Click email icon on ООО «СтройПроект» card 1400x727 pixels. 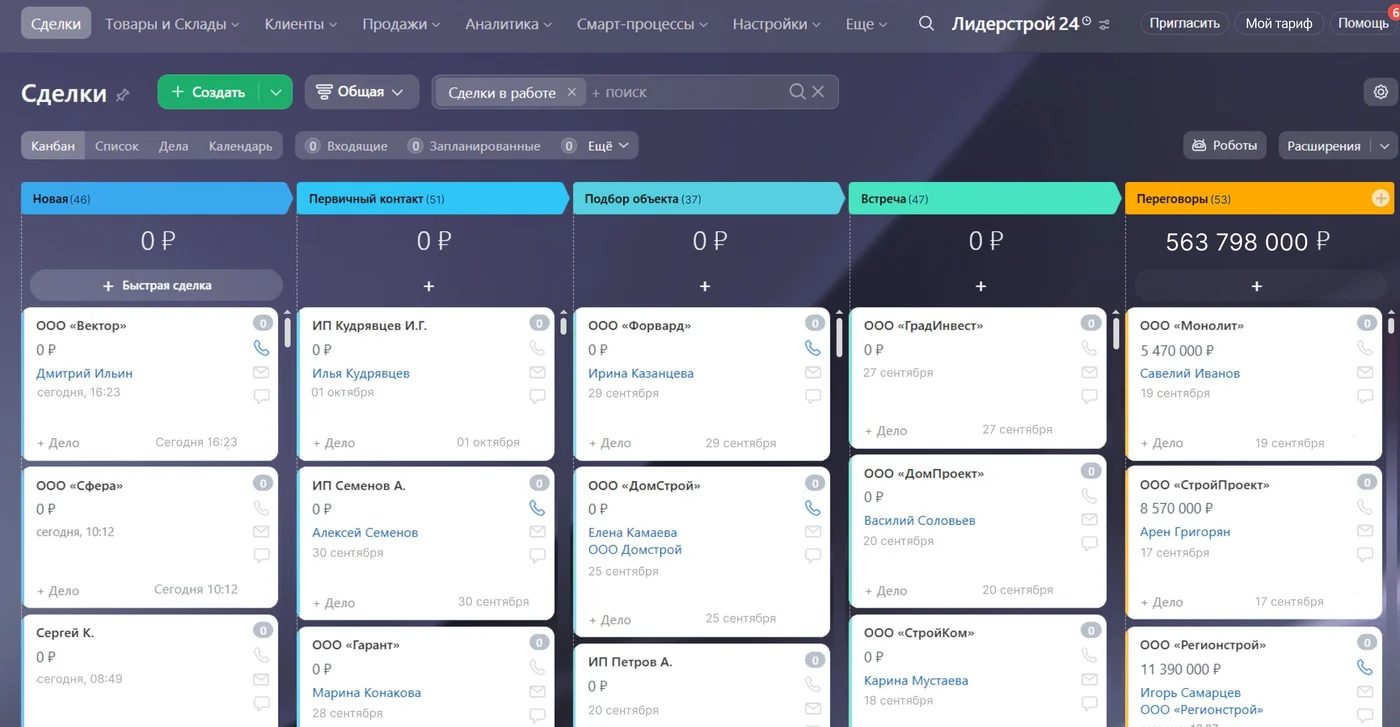click(1365, 532)
